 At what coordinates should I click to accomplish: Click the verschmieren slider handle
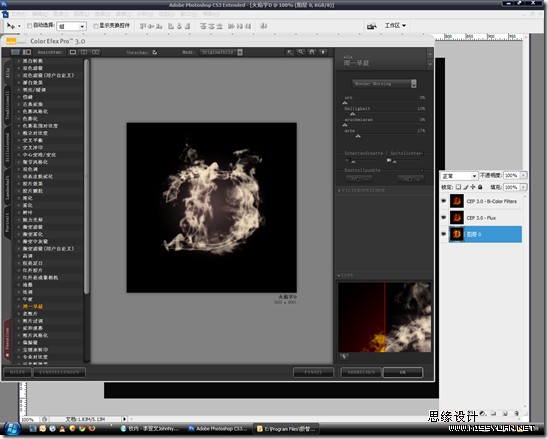tap(345, 125)
